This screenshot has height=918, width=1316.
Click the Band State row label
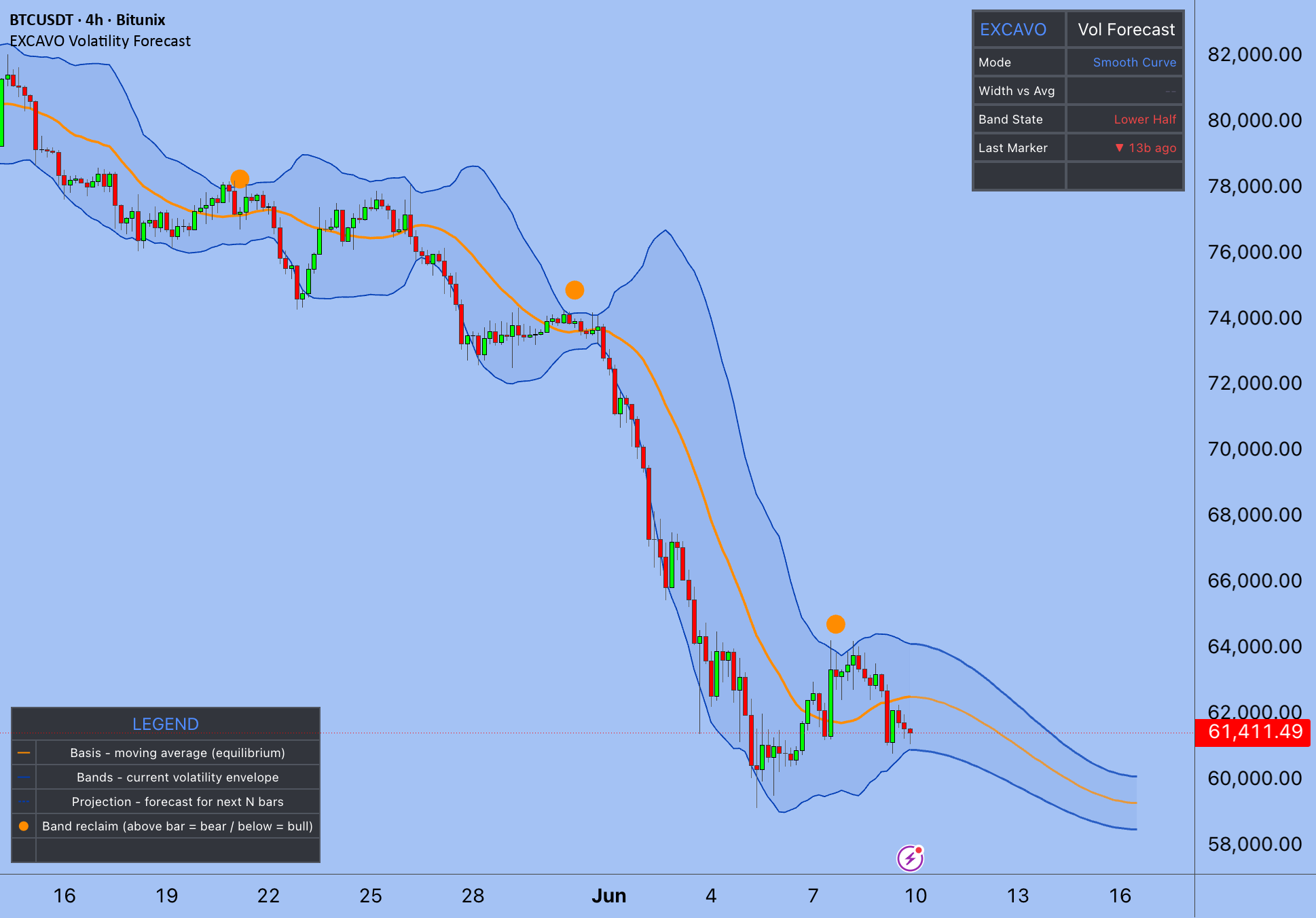click(1010, 120)
